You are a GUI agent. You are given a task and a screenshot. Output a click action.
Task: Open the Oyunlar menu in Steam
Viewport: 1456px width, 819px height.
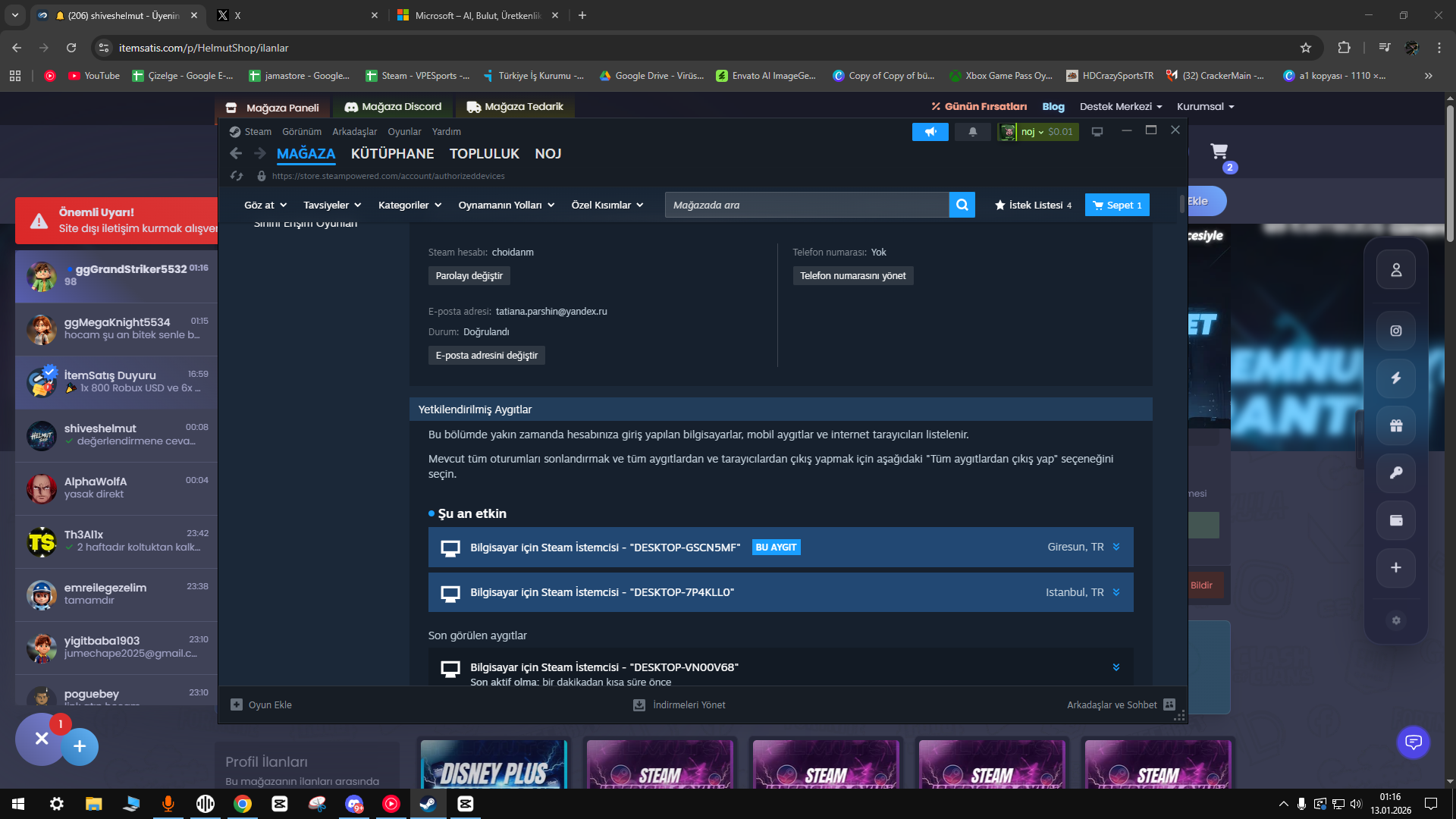tap(404, 132)
